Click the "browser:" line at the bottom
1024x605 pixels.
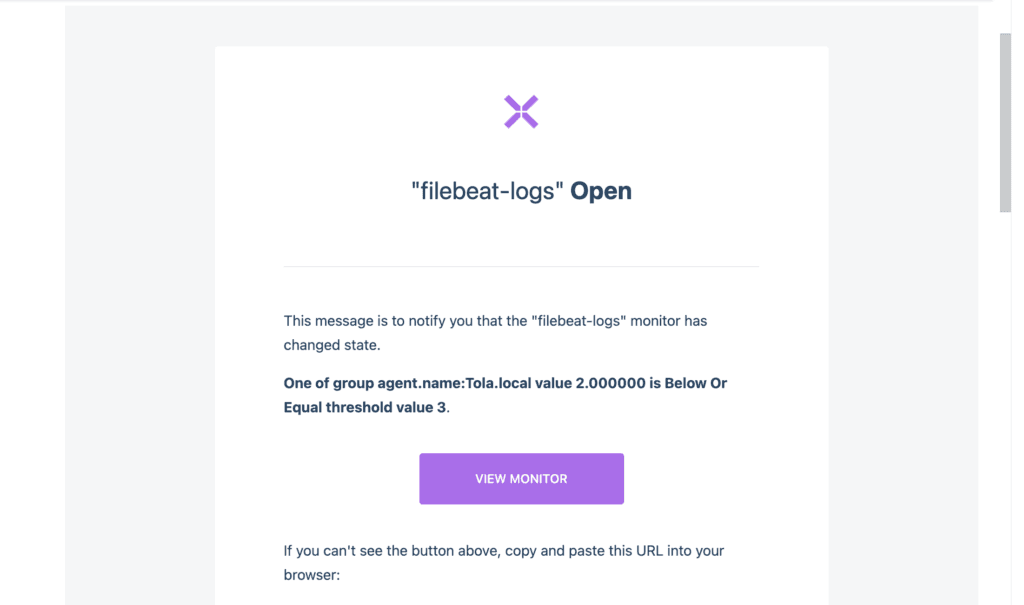point(312,575)
